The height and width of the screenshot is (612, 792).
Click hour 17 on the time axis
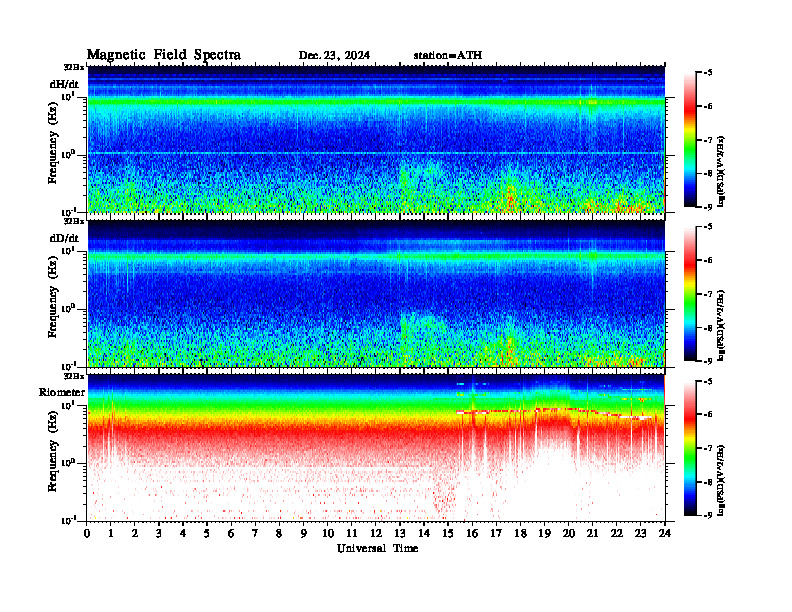[497, 533]
